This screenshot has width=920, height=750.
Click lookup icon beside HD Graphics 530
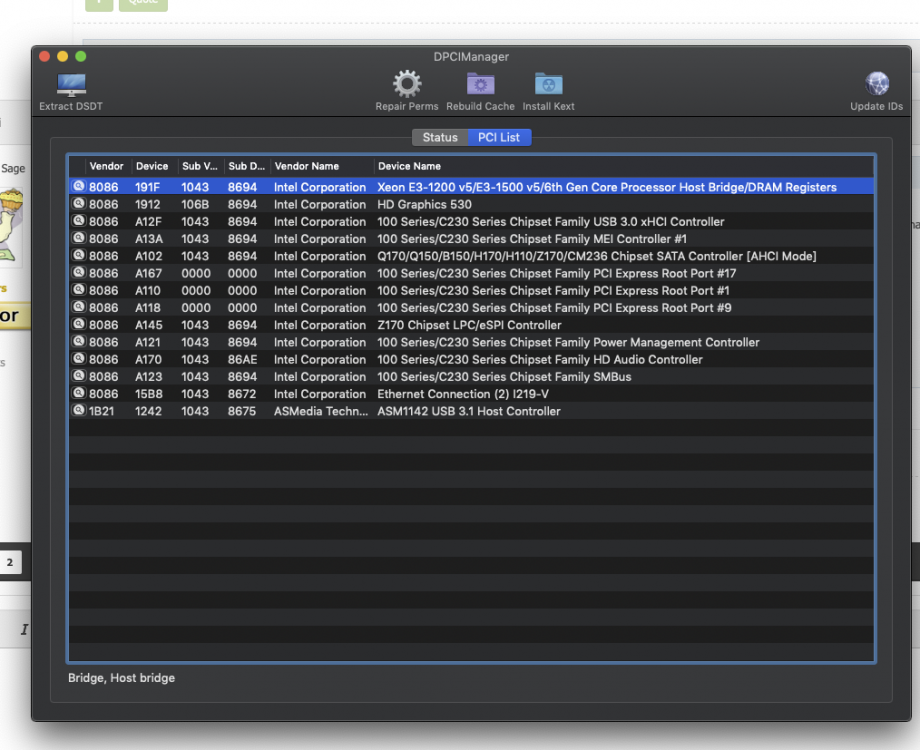(79, 204)
